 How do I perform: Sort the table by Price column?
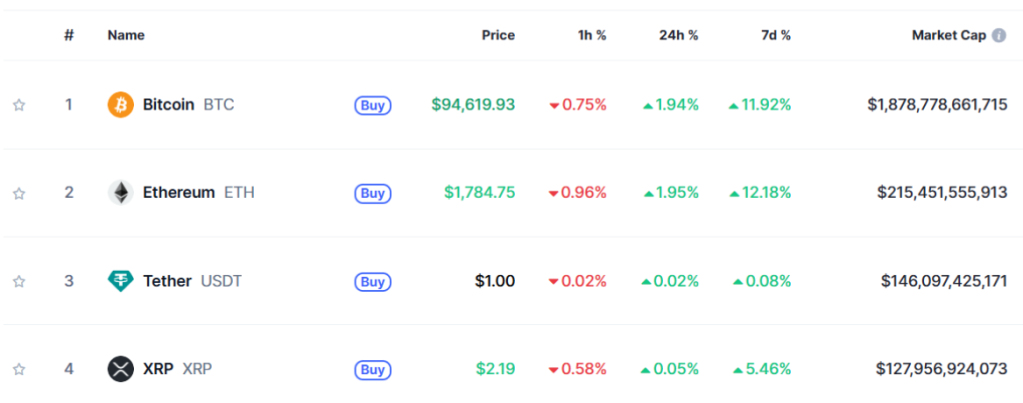497,35
